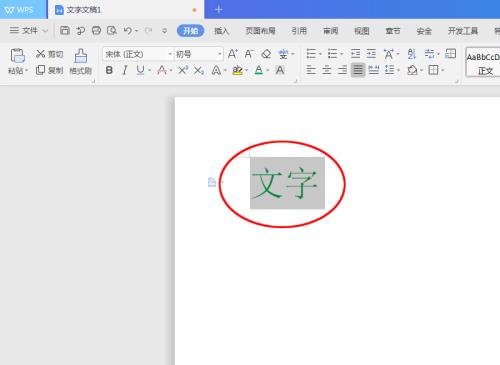Open the Paste options dropdown arrow
This screenshot has height=365, width=500.
pos(26,71)
